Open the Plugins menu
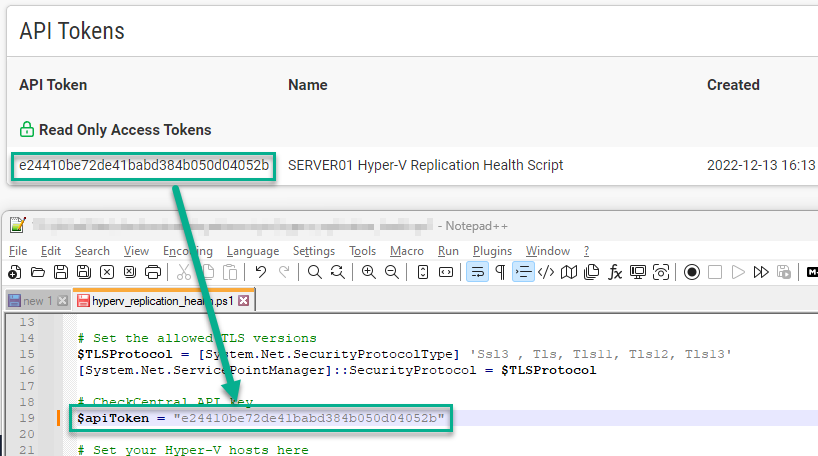Viewport: 818px width, 456px height. coord(492,251)
